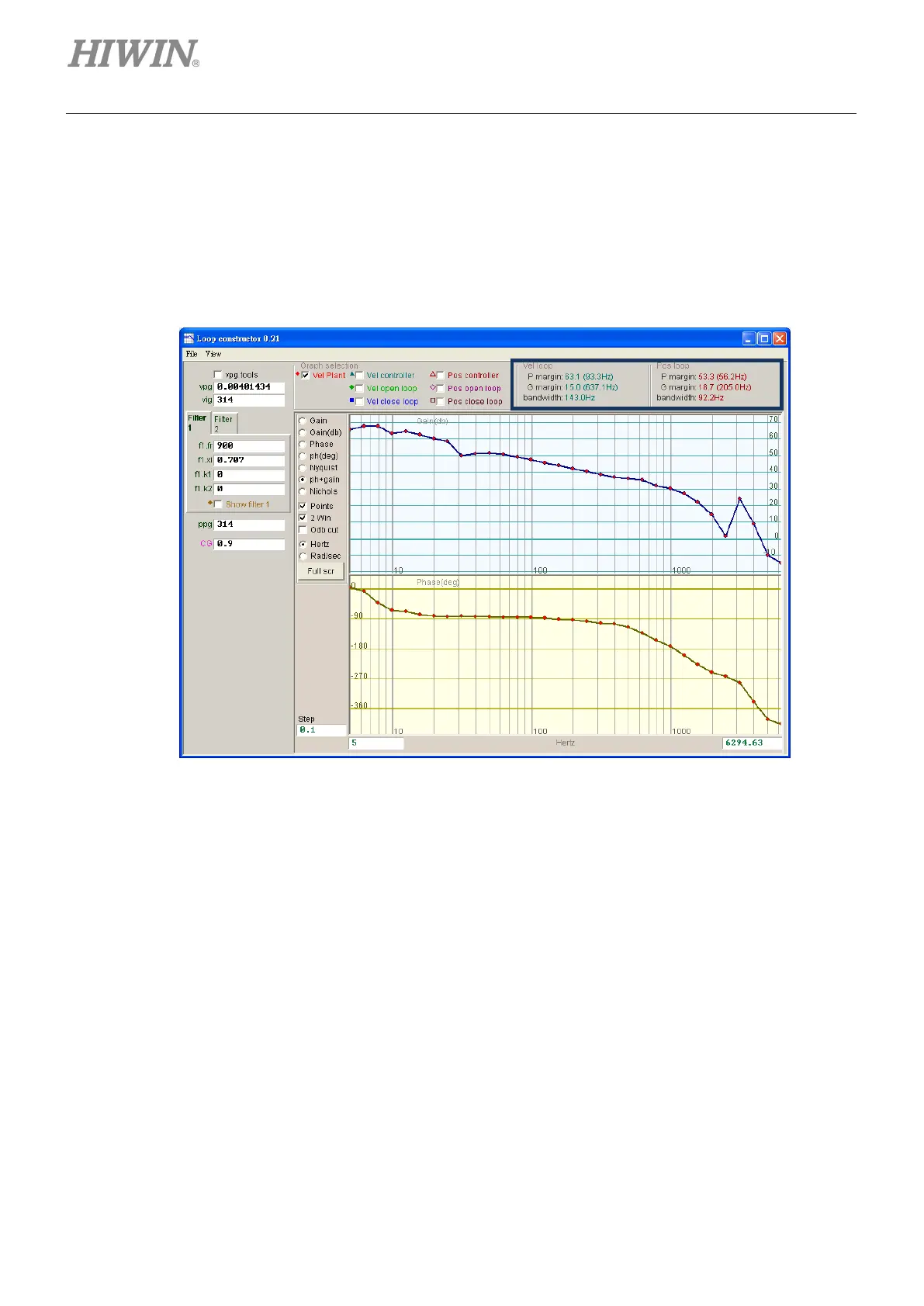Viewport: 924px width, 1306px height.
Task: Select the Gain radio button
Action: click(303, 421)
